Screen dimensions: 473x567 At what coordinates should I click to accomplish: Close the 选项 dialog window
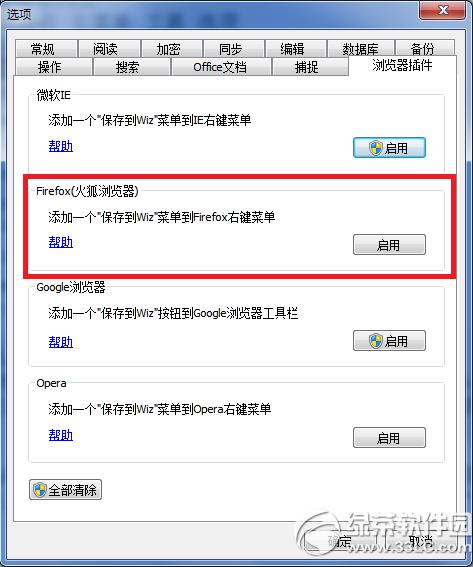point(442,10)
